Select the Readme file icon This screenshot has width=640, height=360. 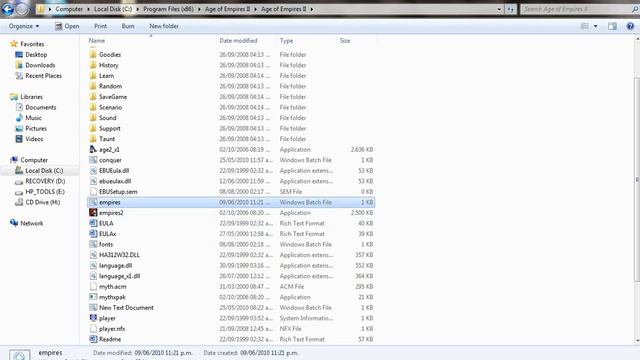[x=93, y=339]
